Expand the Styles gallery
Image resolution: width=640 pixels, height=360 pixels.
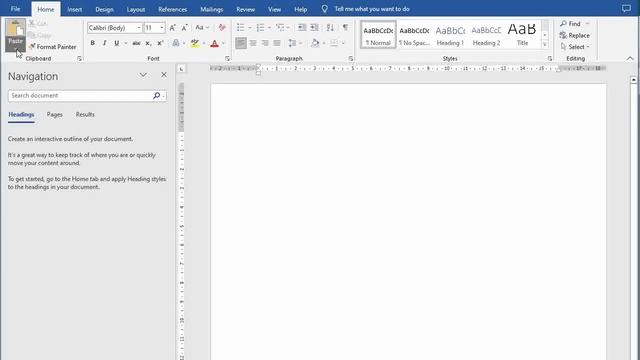click(x=545, y=44)
